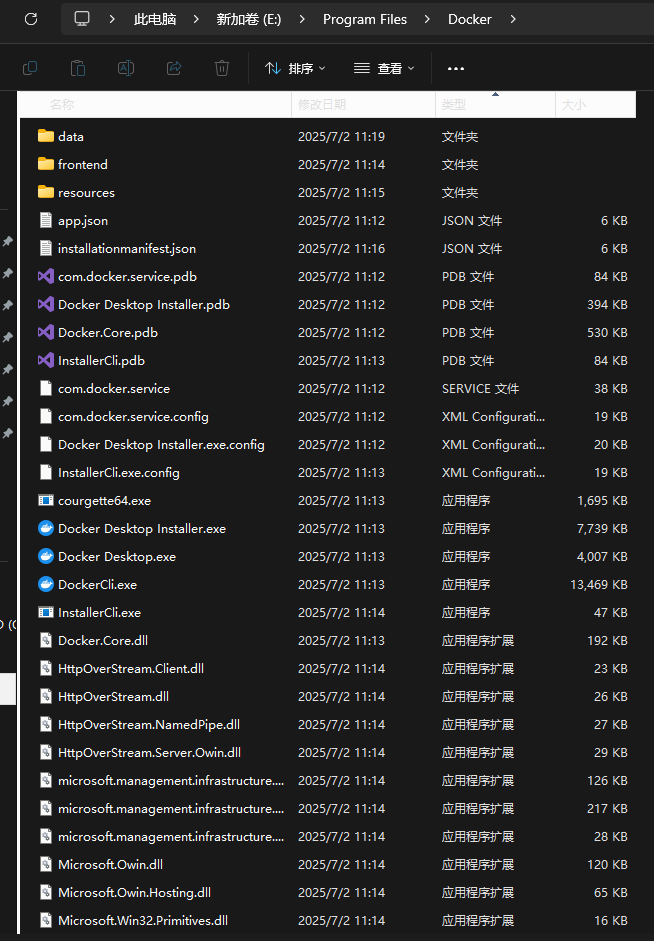Open the See more (…) menu
Screen dimensions: 654x941
pos(456,68)
